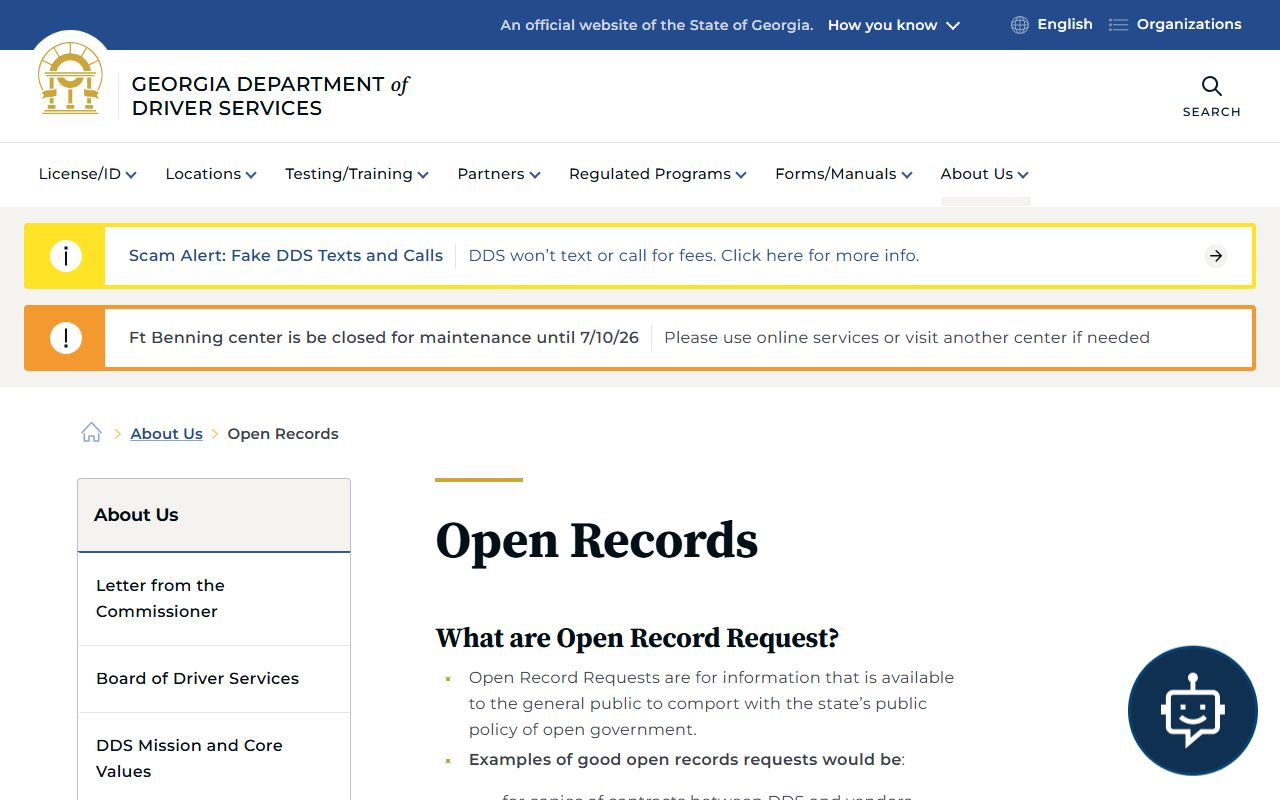Click Georgia Department of Driver Services title

coord(271,96)
